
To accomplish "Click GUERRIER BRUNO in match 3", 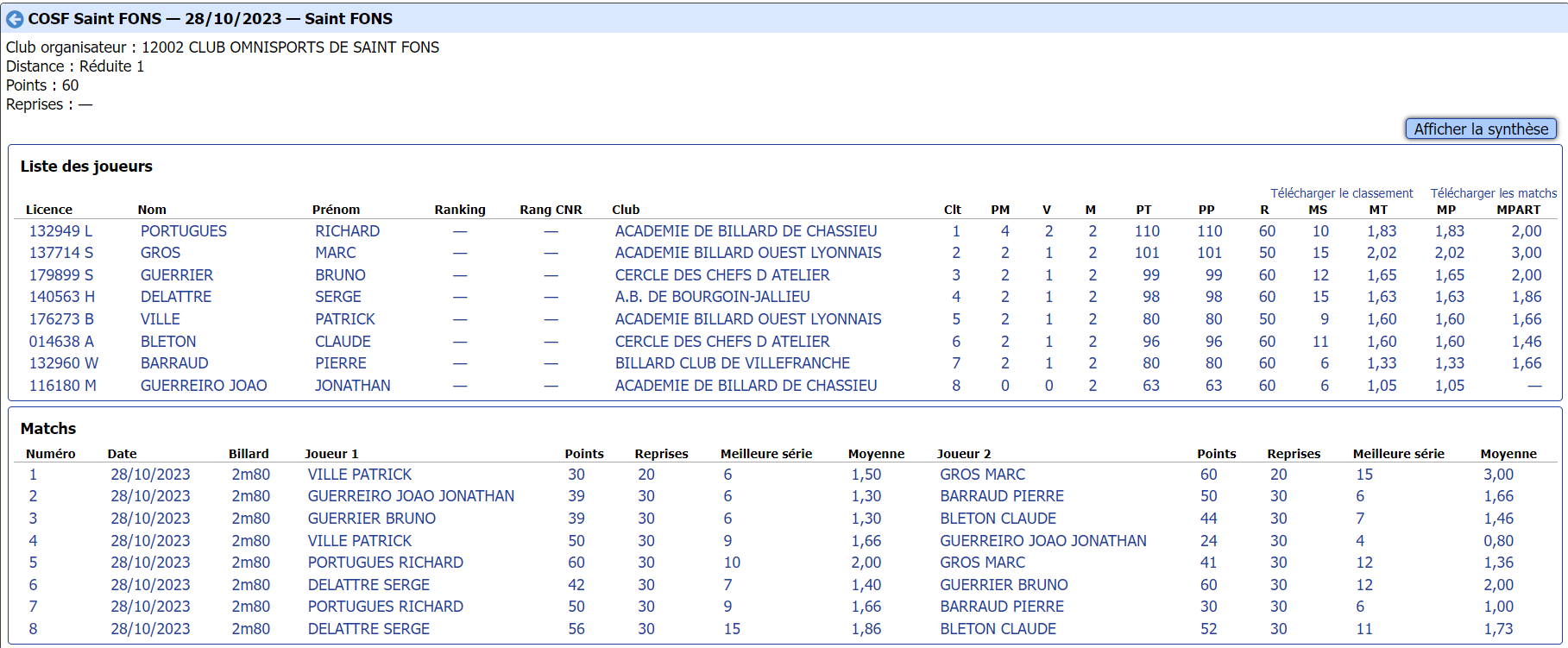I will tap(372, 519).
